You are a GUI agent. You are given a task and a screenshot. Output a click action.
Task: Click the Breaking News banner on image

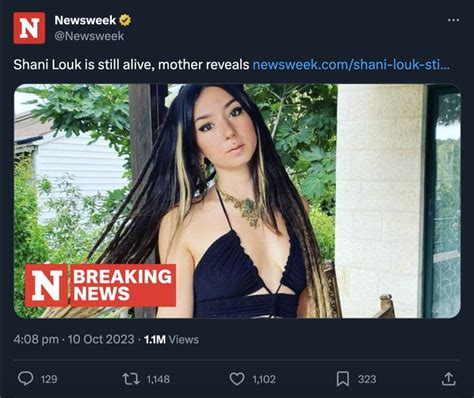100,285
